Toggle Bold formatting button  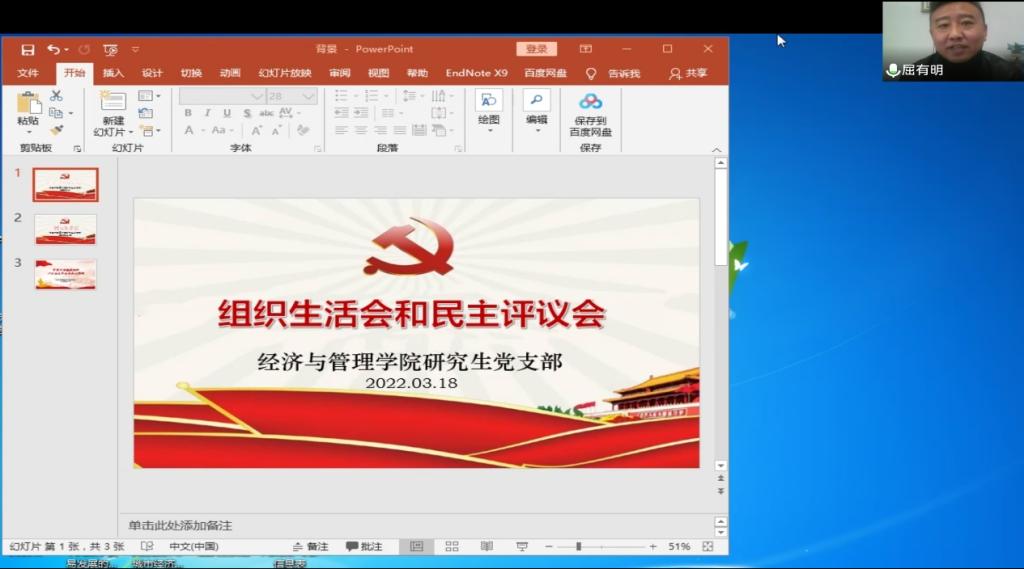click(x=188, y=113)
